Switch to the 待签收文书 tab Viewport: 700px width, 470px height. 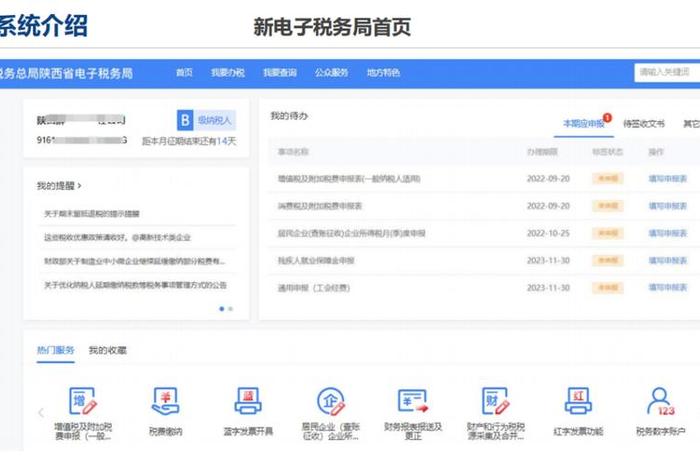[x=644, y=124]
